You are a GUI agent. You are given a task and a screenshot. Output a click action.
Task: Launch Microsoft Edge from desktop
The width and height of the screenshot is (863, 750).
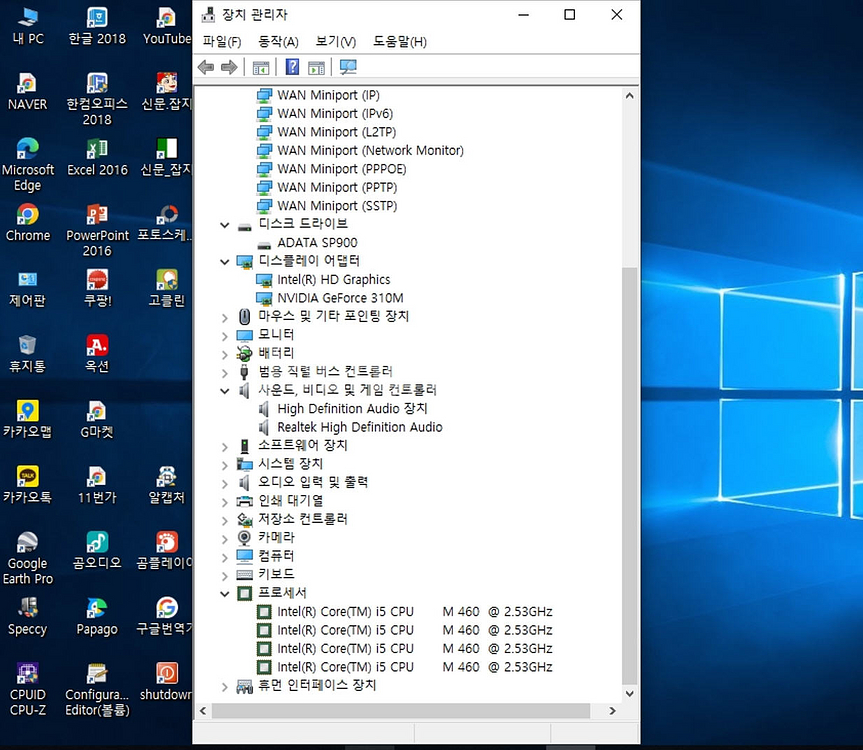click(28, 164)
